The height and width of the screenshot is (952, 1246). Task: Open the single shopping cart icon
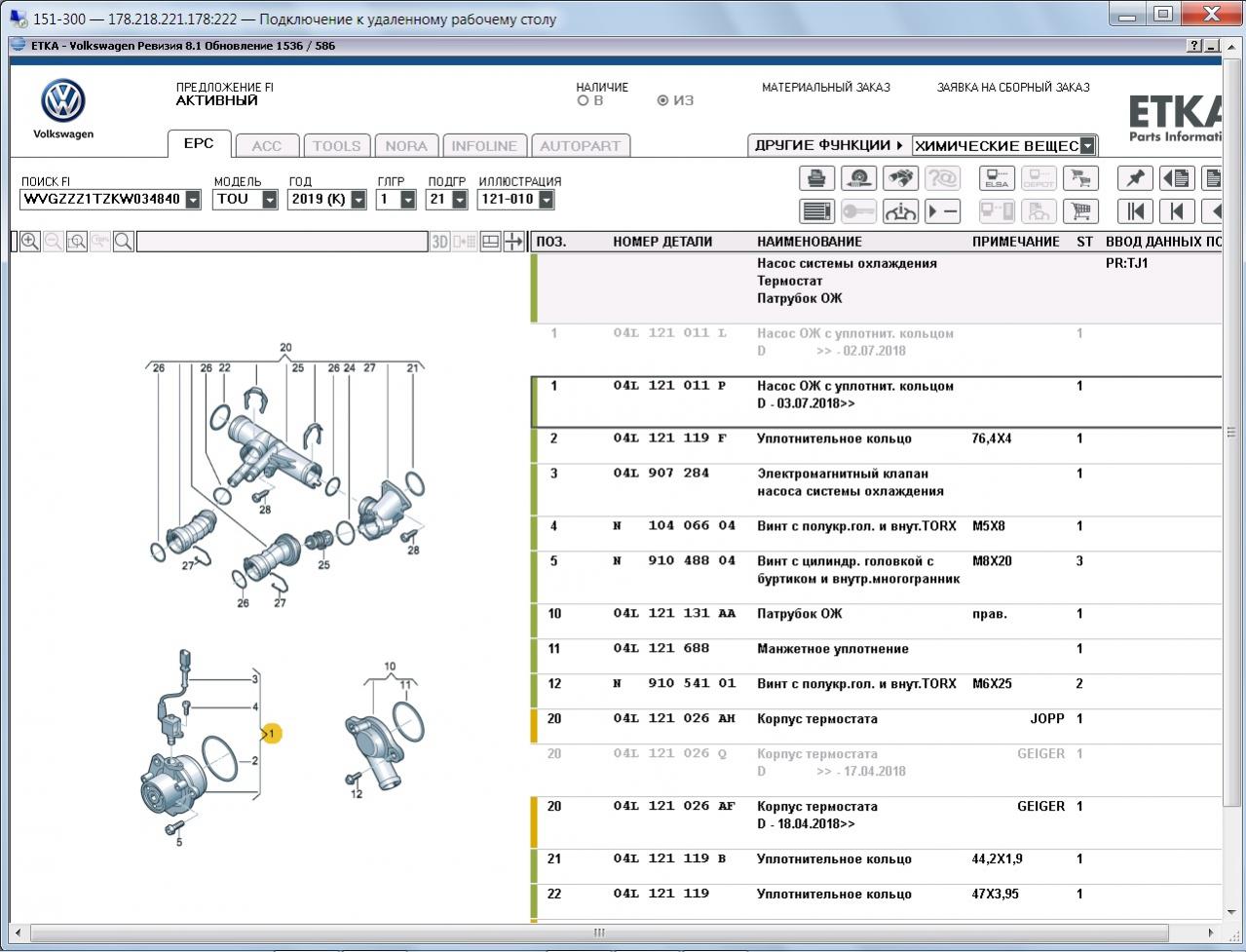pos(1080,210)
